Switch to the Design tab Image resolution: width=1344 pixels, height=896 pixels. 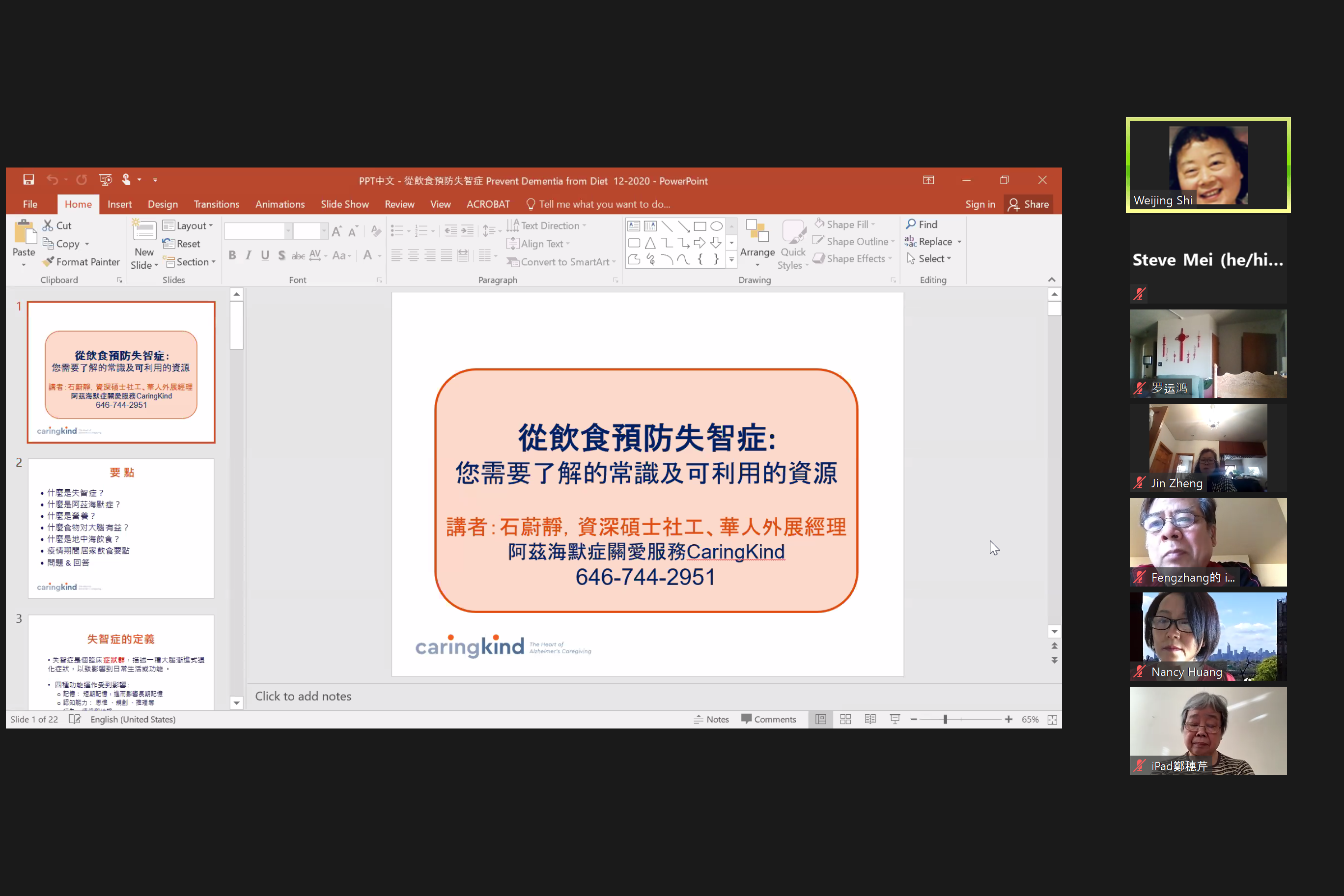[163, 204]
